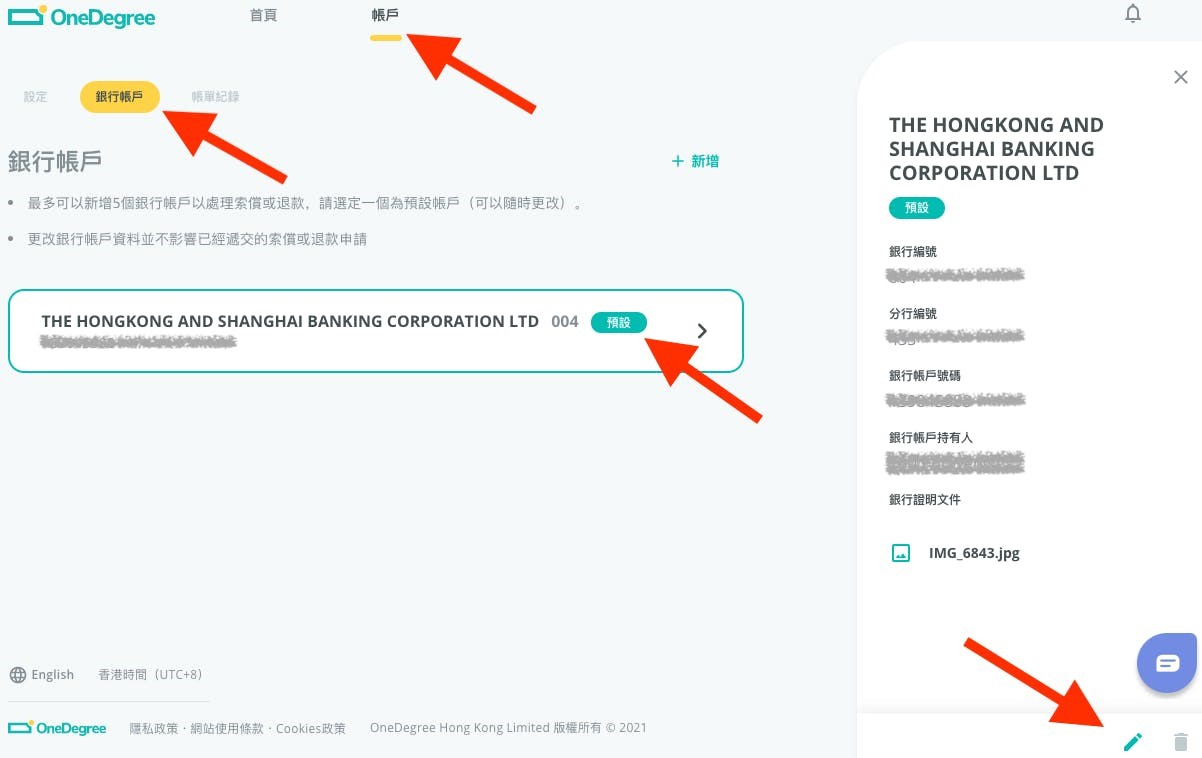Screen dimensions: 1202x758
Task: Expand the HSBC account card chevron
Action: pyautogui.click(x=702, y=331)
